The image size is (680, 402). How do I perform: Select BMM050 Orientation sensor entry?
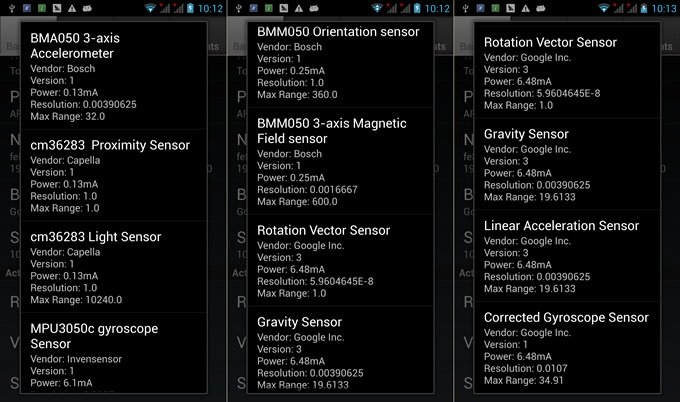(x=340, y=64)
